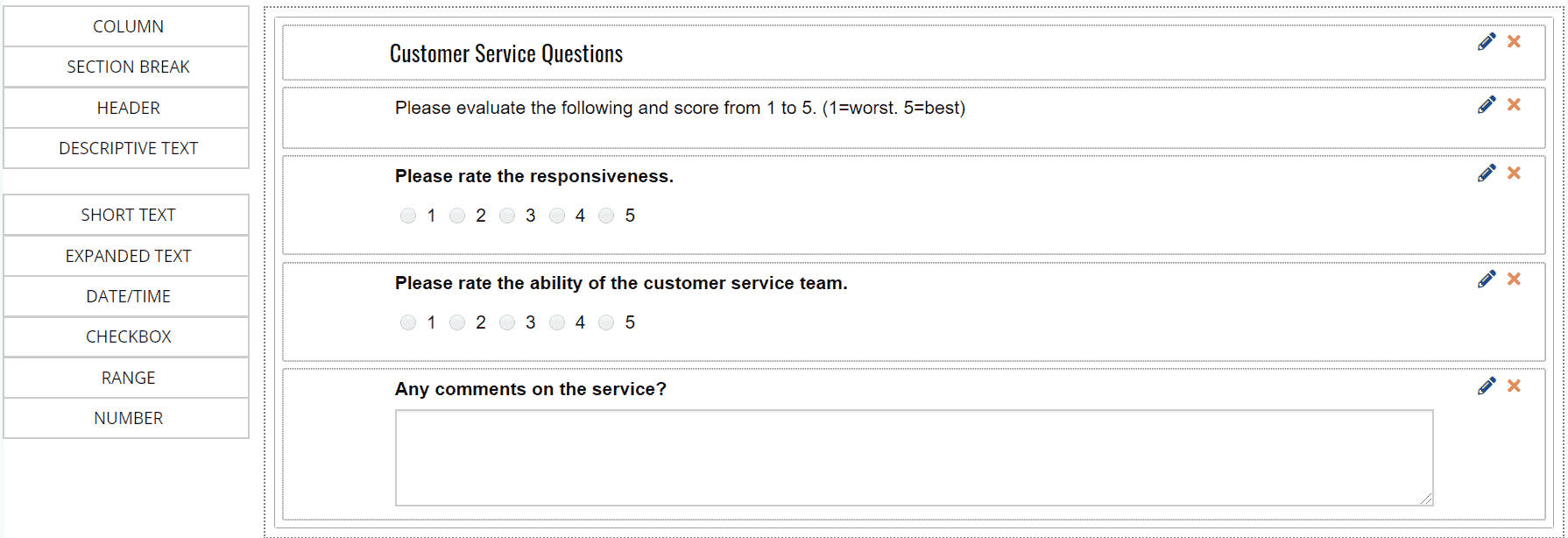Choose rating 4 for customer service team ability
This screenshot has width=1568, height=538.
coord(557,322)
